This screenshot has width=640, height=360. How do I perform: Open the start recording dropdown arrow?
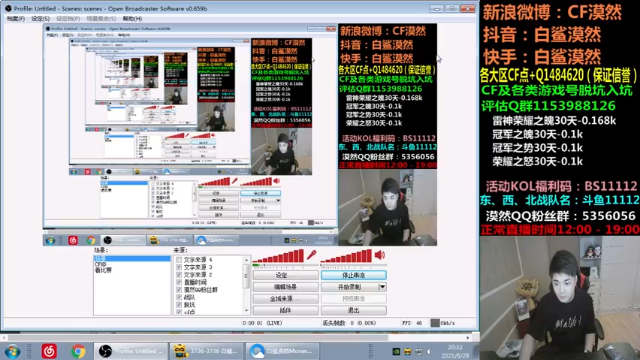[382, 287]
